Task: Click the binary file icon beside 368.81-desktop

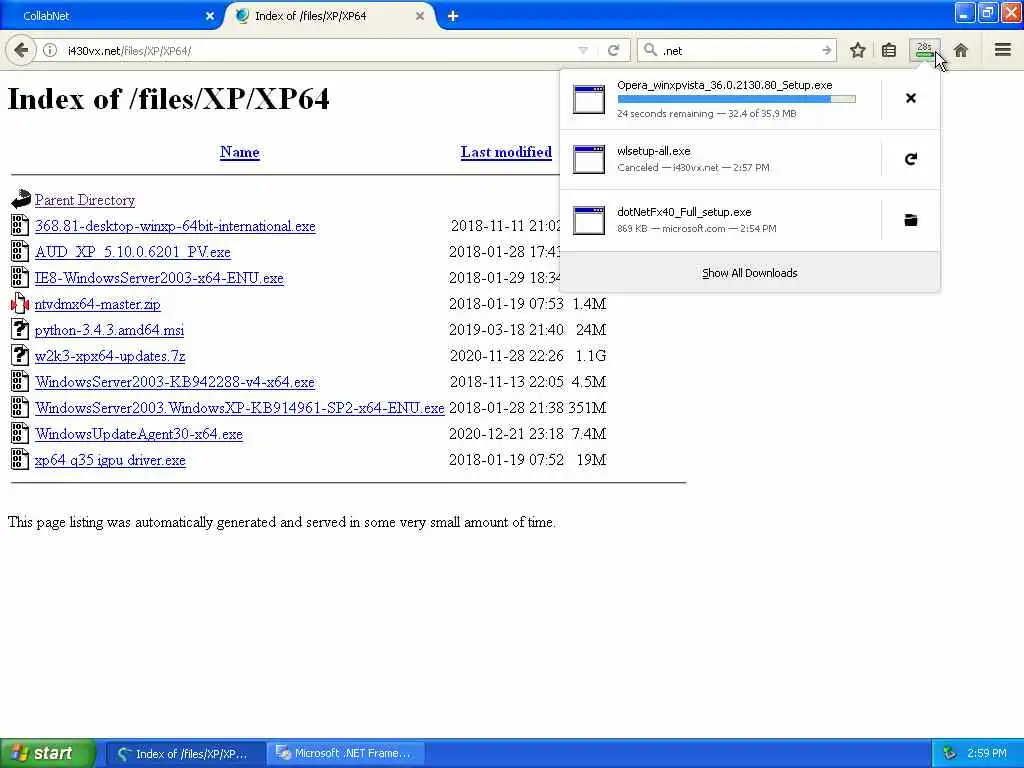Action: tap(20, 225)
